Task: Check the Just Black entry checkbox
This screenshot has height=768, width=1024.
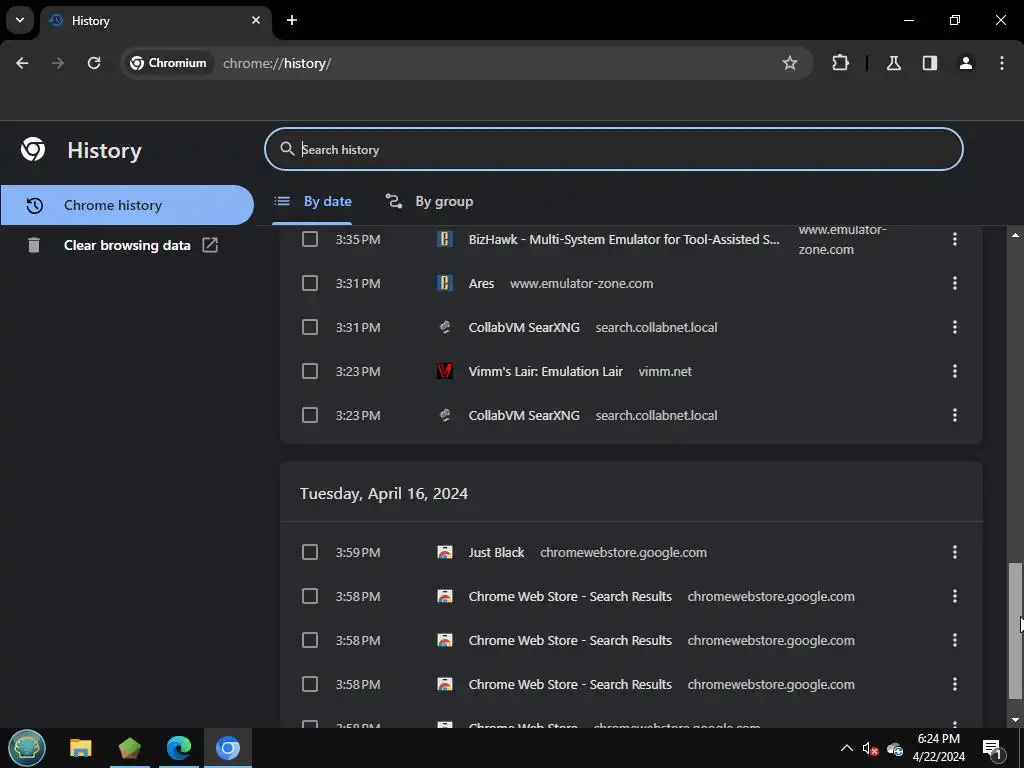Action: [310, 552]
